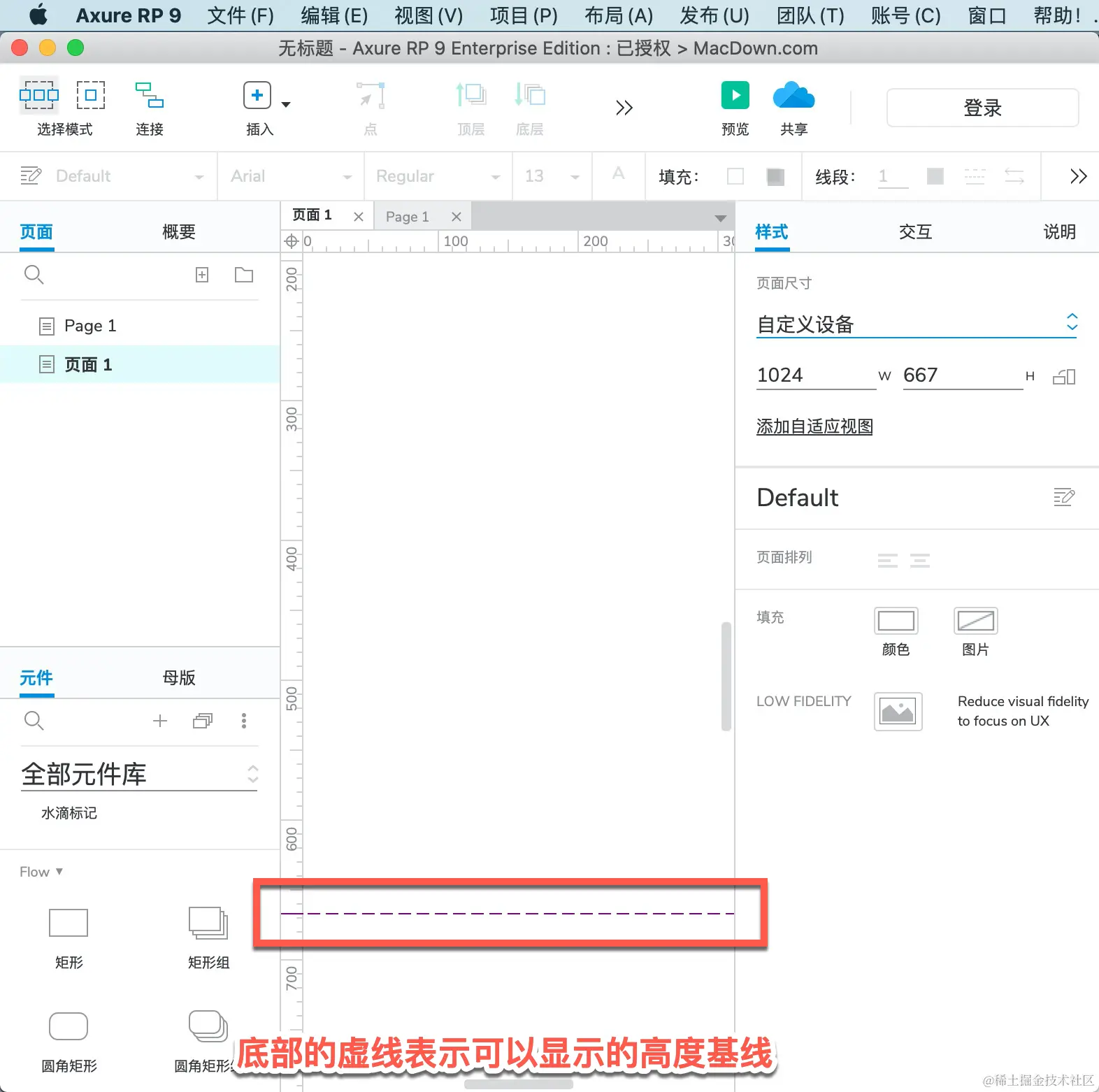The height and width of the screenshot is (1092, 1099).
Task: Click the line pattern dashed icon
Action: [x=975, y=176]
